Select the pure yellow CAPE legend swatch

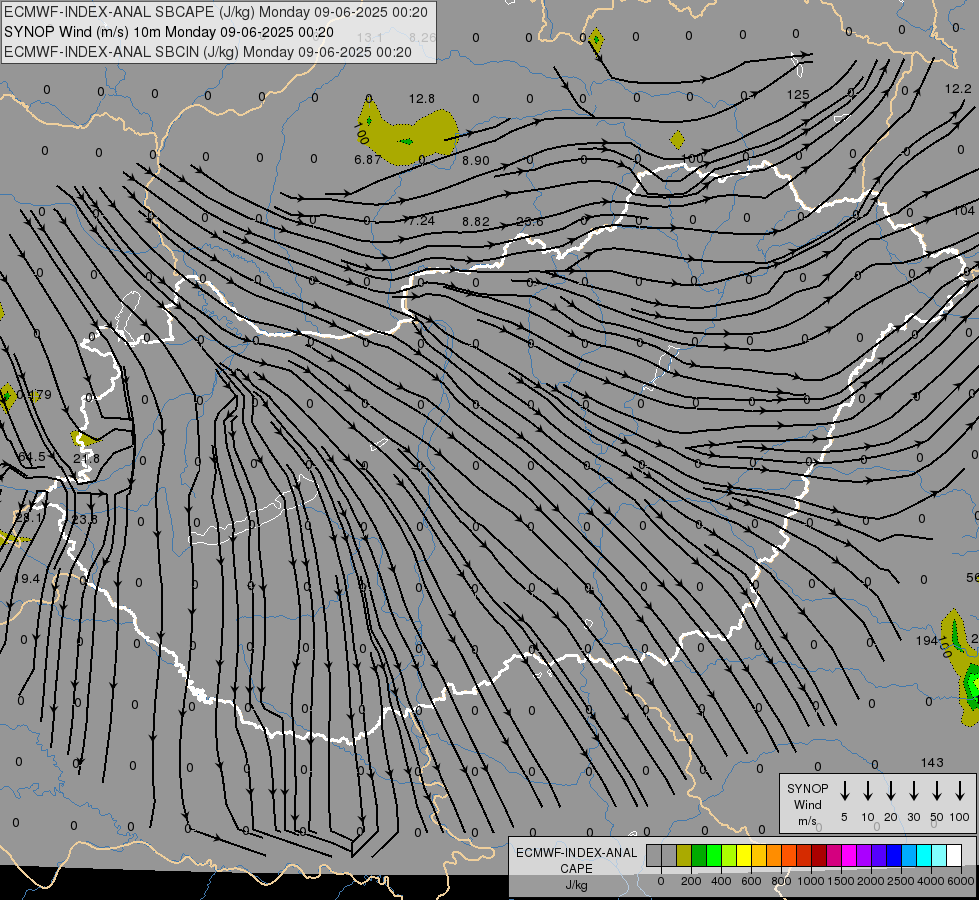(x=744, y=855)
